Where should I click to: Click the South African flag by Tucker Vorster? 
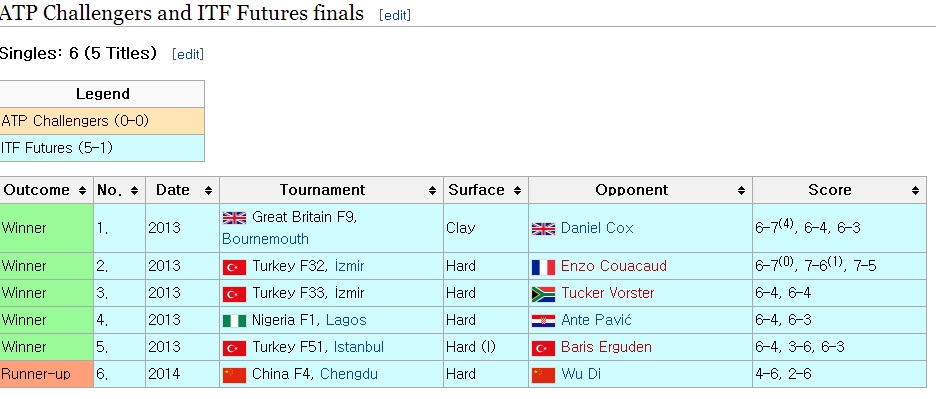coord(543,294)
